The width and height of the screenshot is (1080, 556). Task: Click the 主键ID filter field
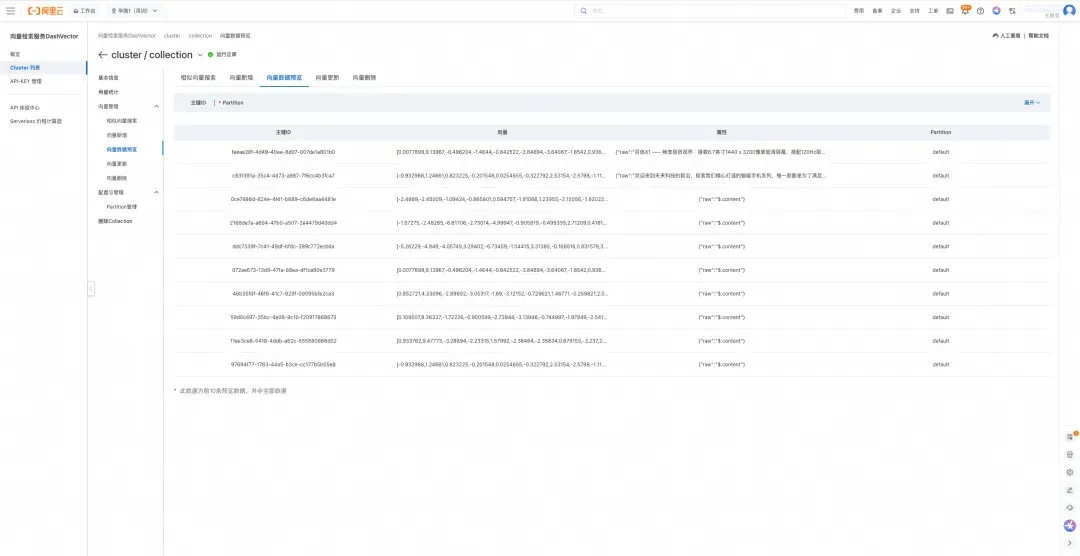198,103
